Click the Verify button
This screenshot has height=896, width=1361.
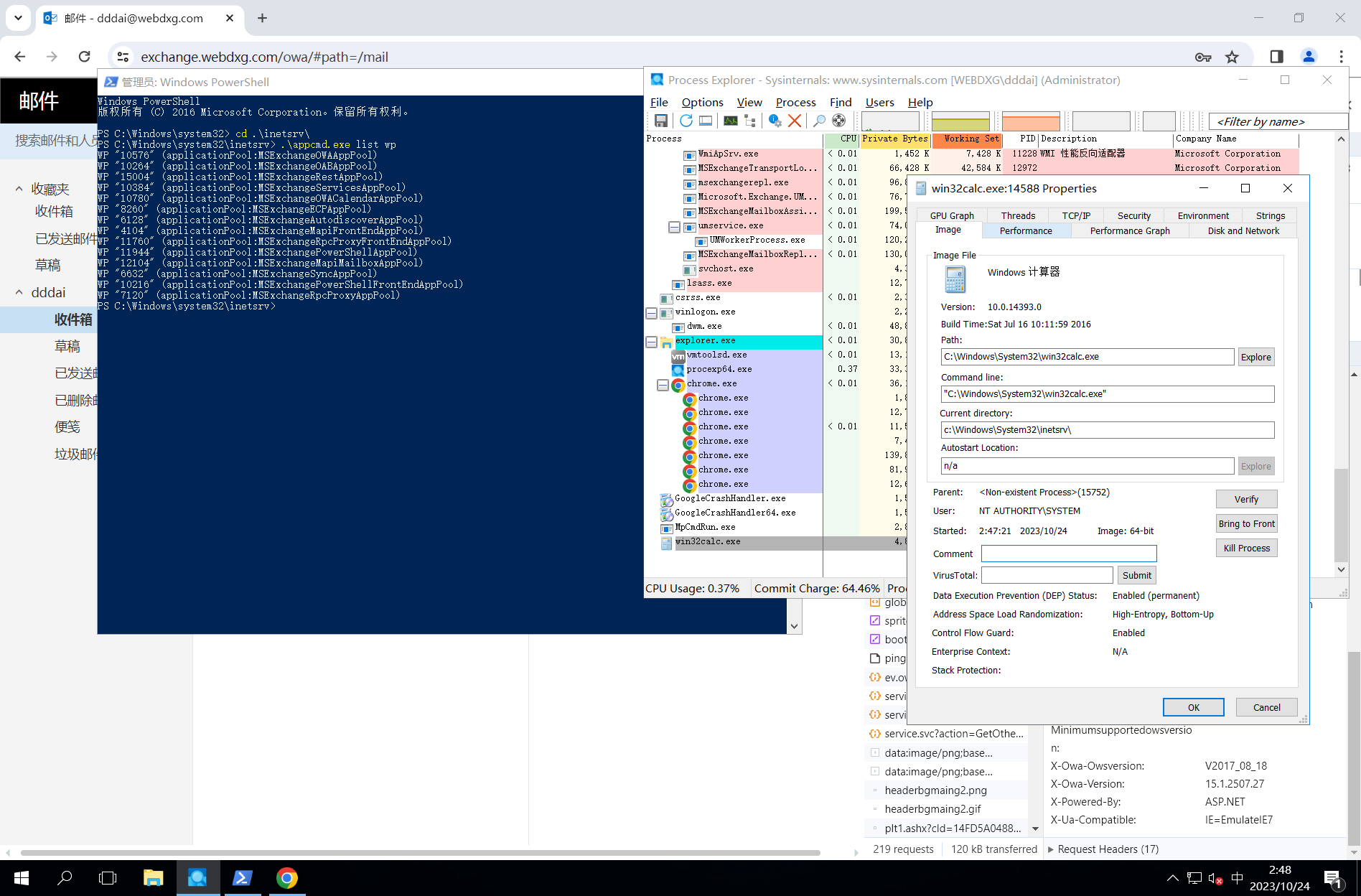click(1246, 499)
